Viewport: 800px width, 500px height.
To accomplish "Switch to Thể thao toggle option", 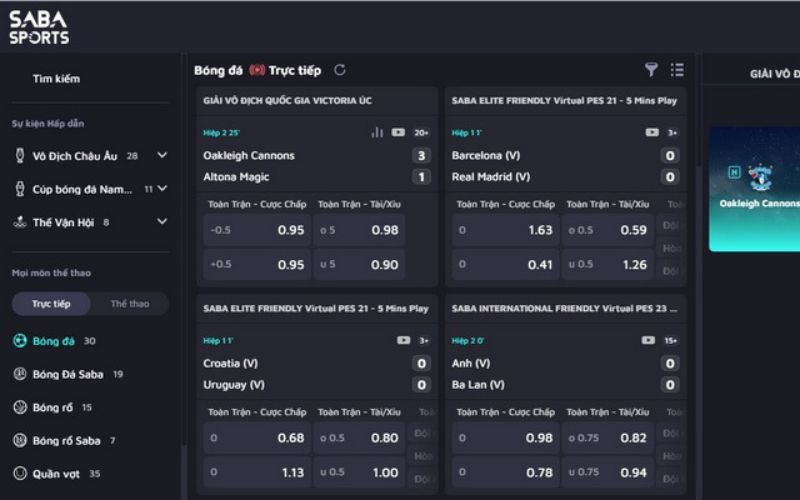I will (130, 304).
